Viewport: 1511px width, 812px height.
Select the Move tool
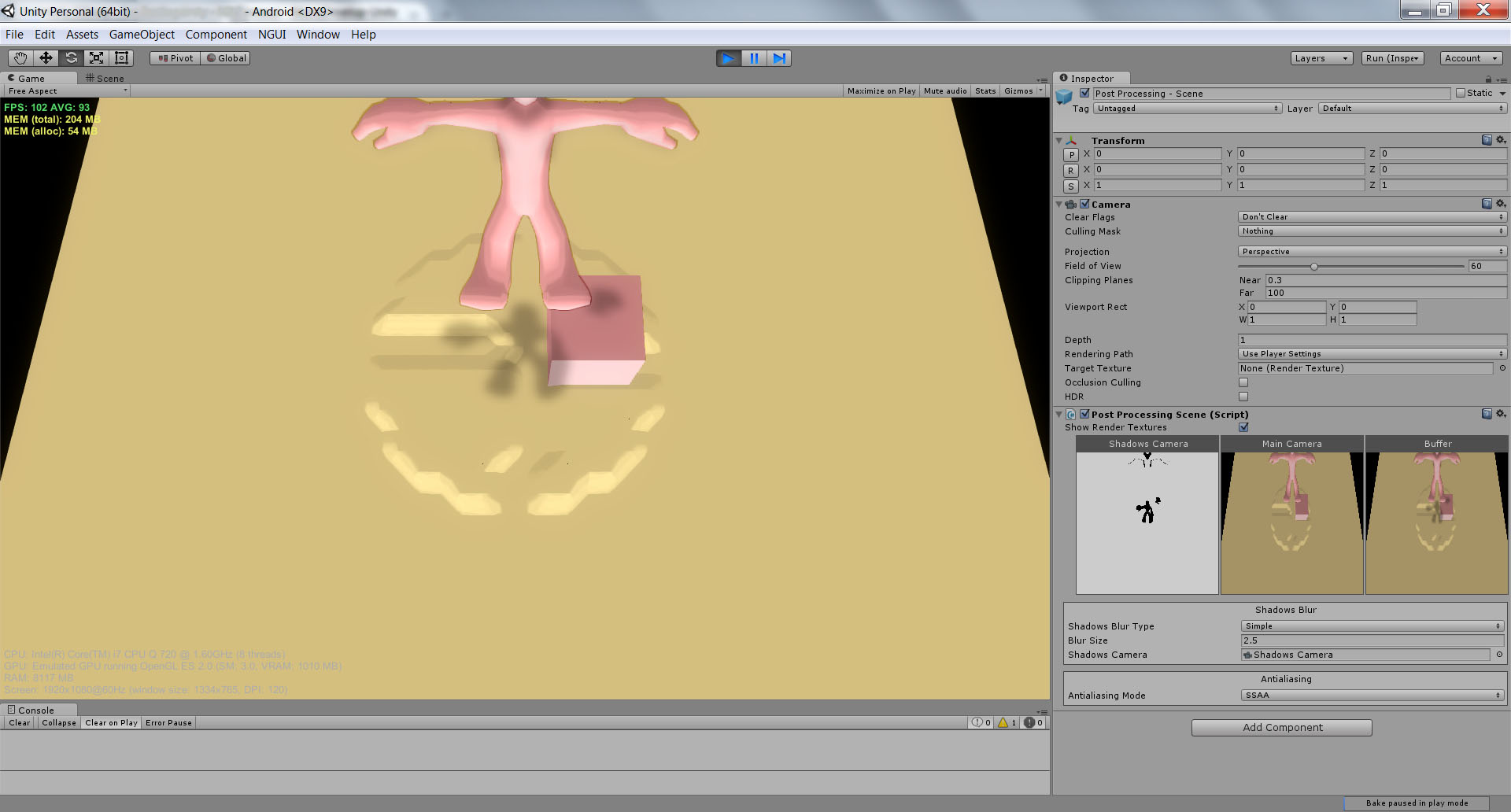[x=45, y=57]
